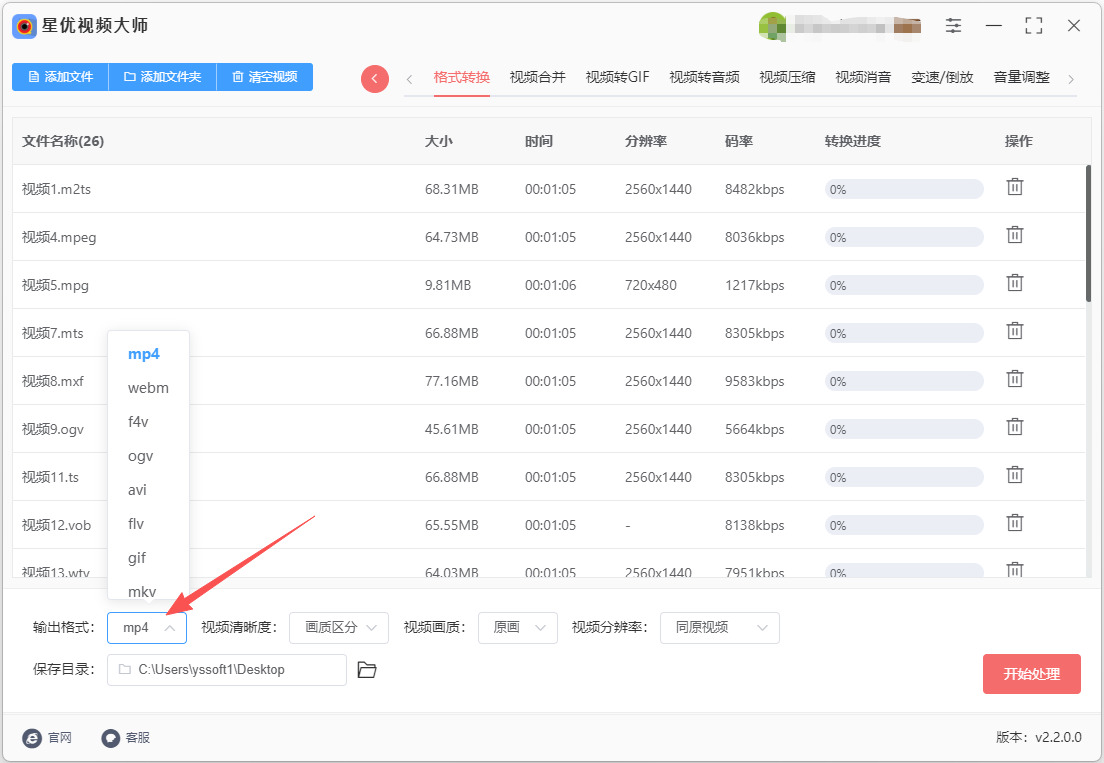Click the 9583kbps bitrate cell

[755, 381]
